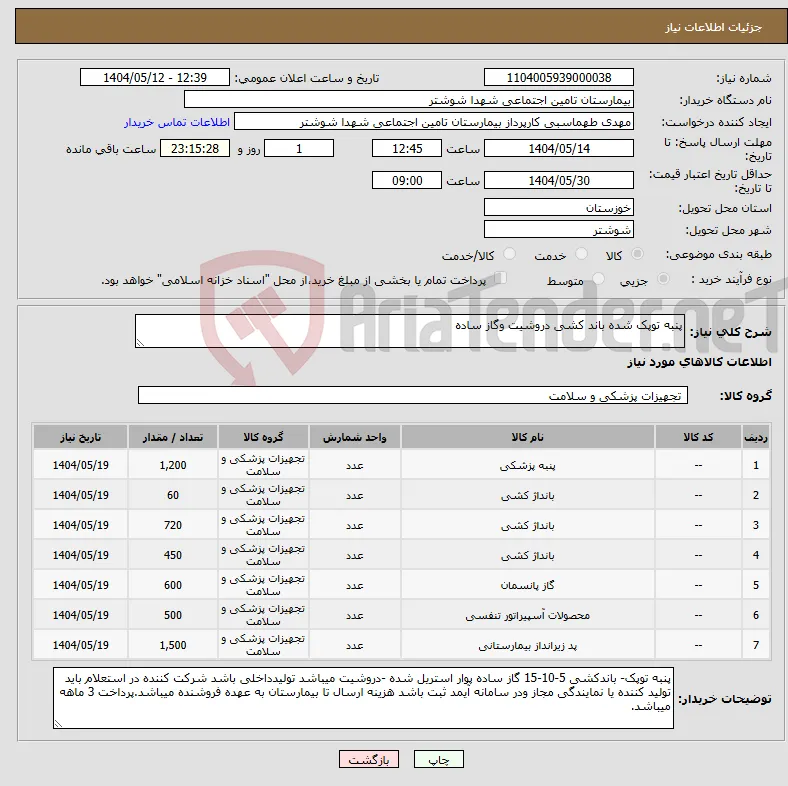Click the اطلاعات کالاهای مورد نیاز heading
The image size is (788, 786).
click(699, 362)
